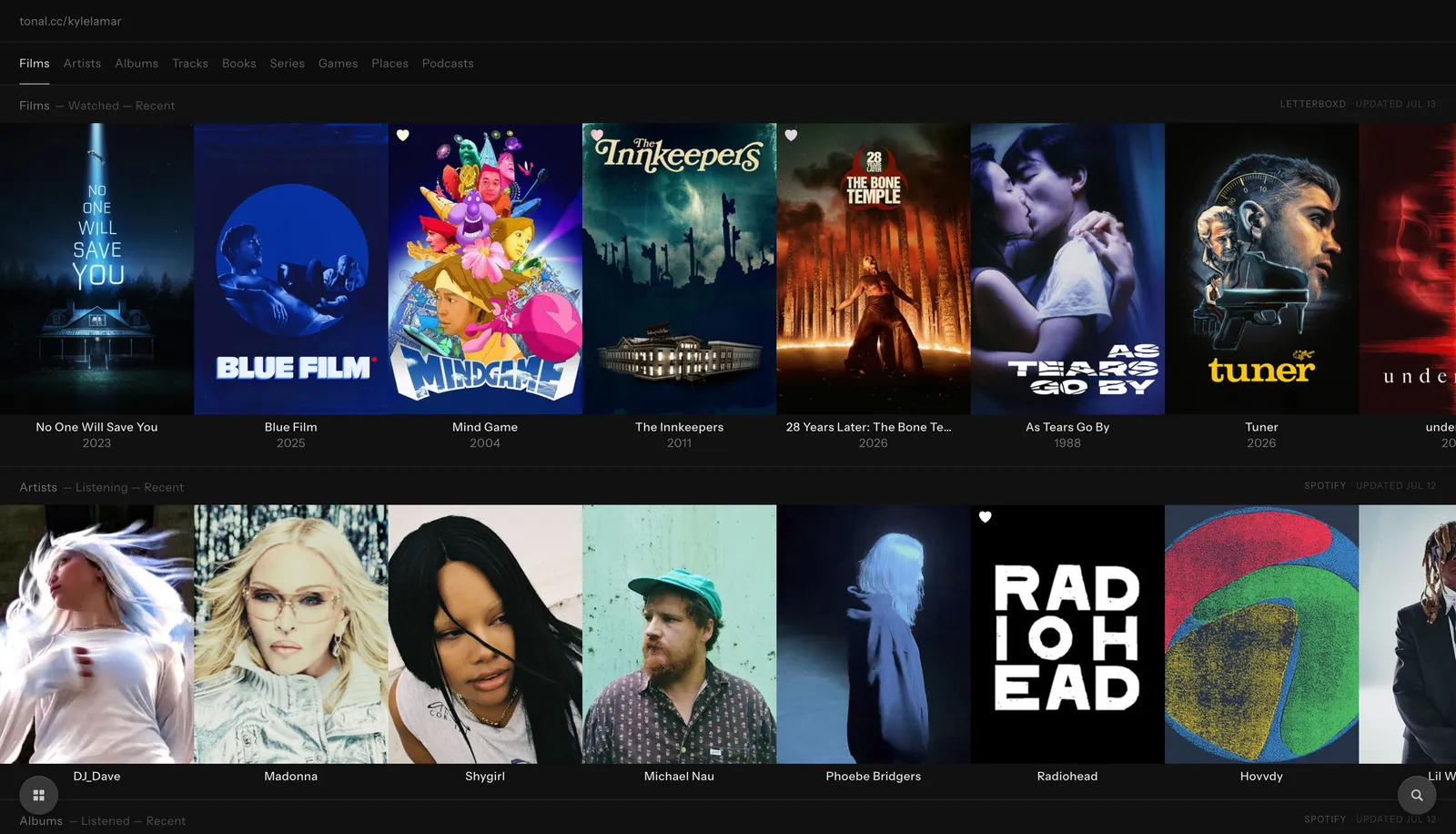
Task: Open the Hovvdy artist thumbnail
Action: point(1261,634)
